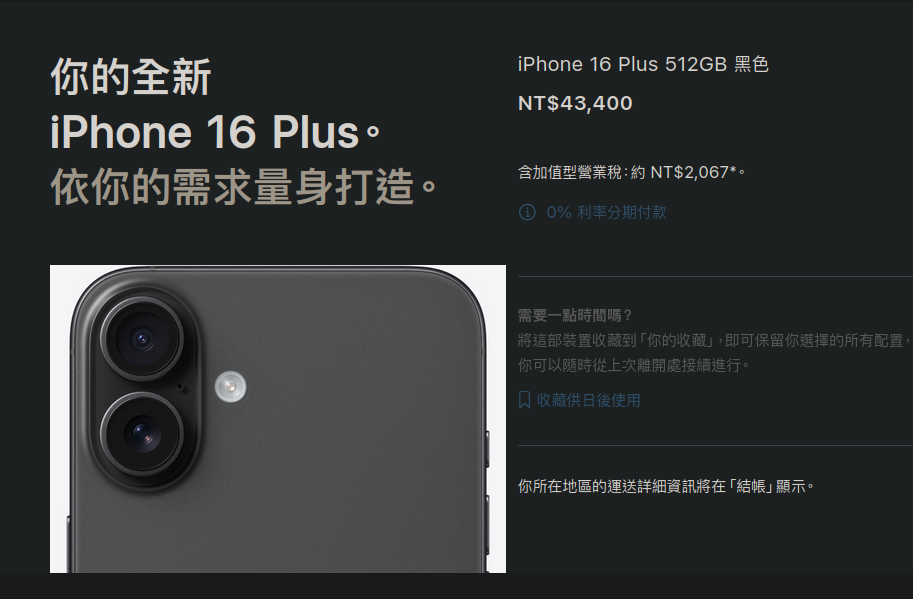Screen dimensions: 913x599
Task: Click the black iPhone 16 Plus product image
Action: point(278,419)
